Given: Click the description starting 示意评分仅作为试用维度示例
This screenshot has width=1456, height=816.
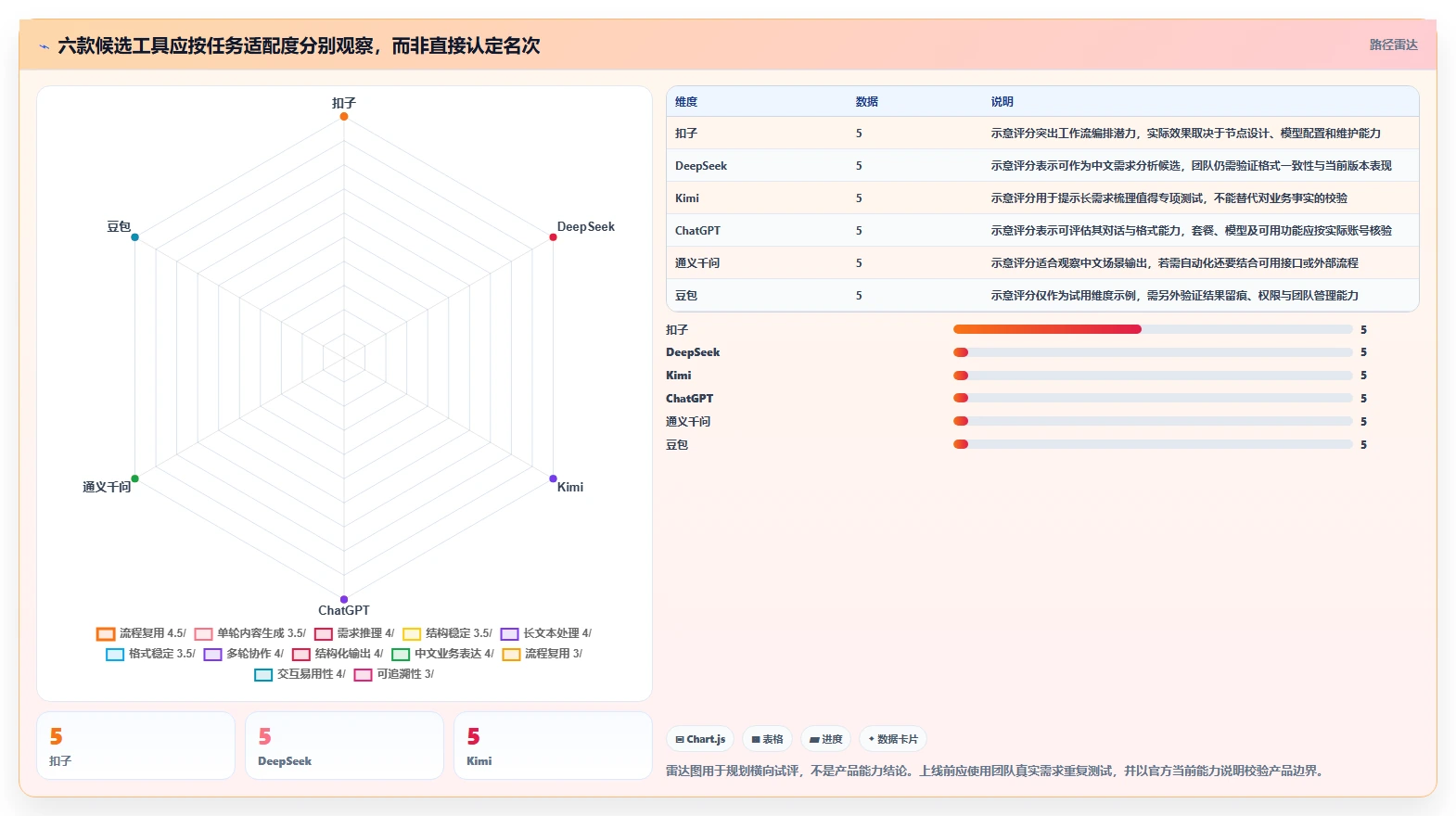Looking at the screenshot, I should point(1174,296).
